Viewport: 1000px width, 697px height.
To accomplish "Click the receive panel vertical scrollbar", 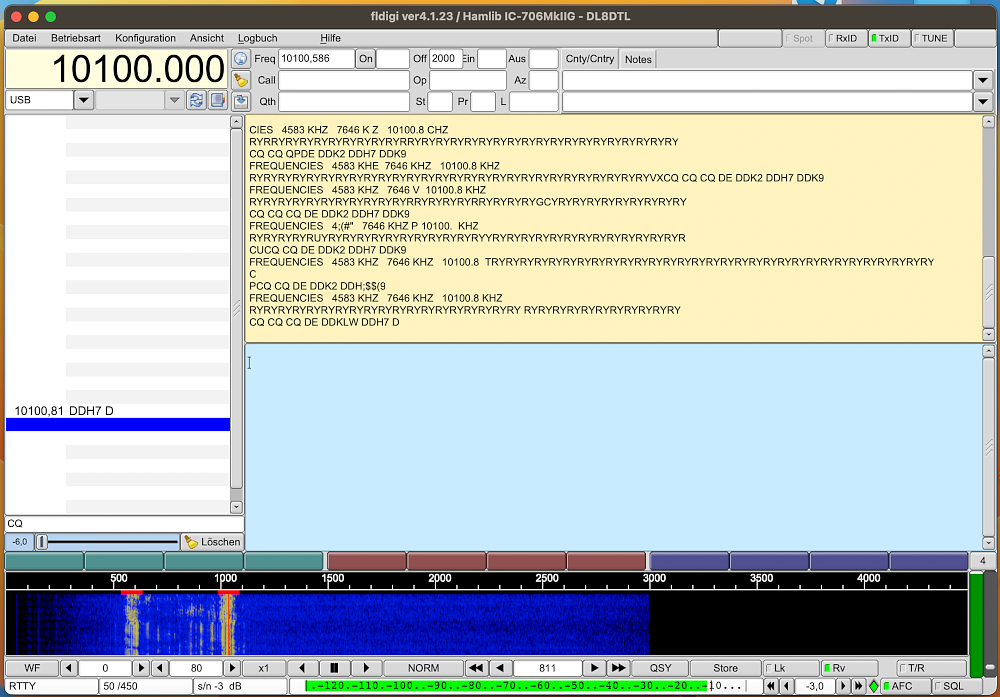I will point(988,228).
